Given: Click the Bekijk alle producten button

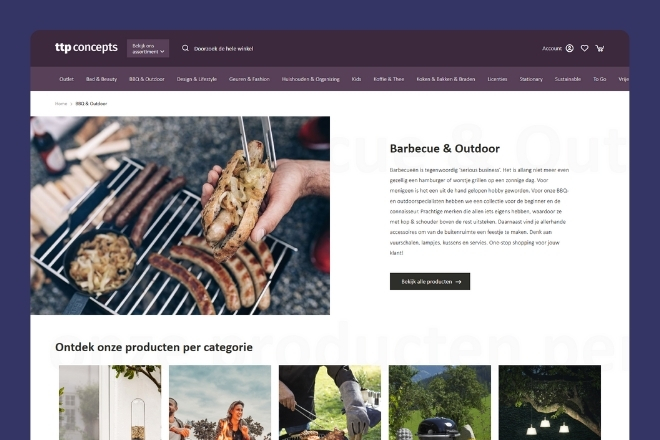Looking at the screenshot, I should pos(430,281).
